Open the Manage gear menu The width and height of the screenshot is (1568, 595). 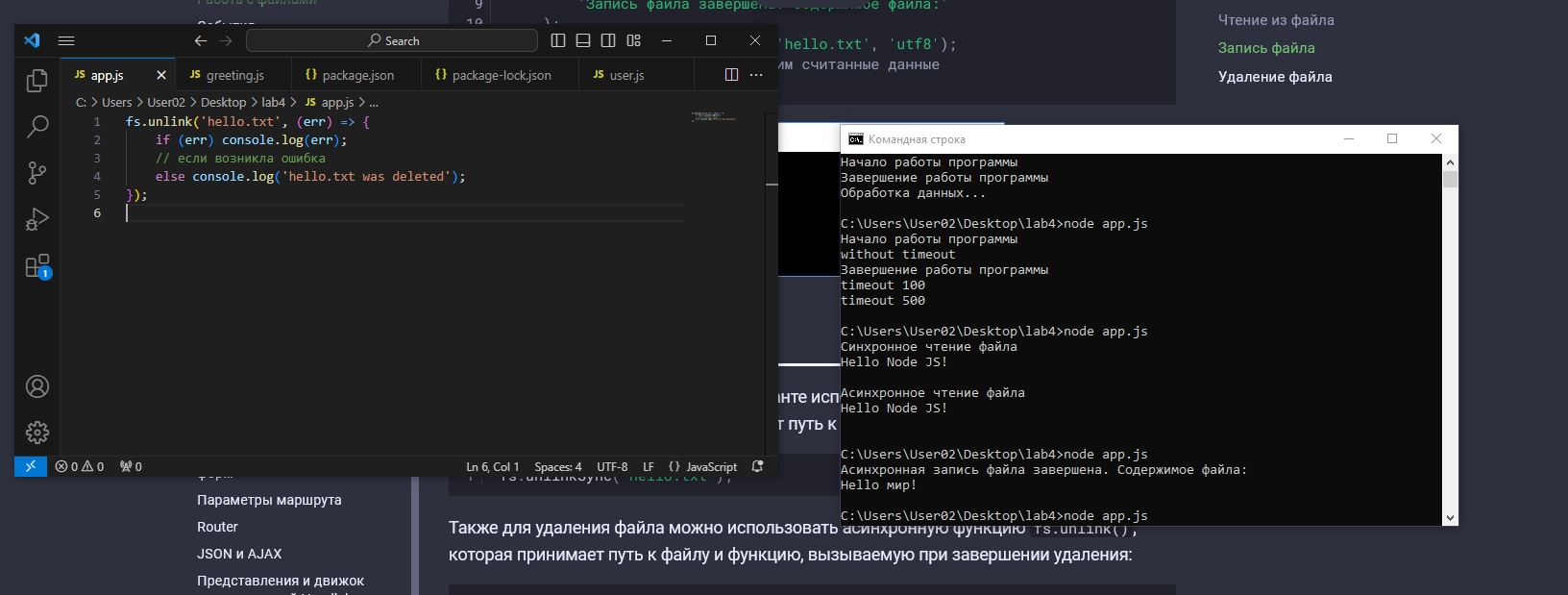[37, 433]
